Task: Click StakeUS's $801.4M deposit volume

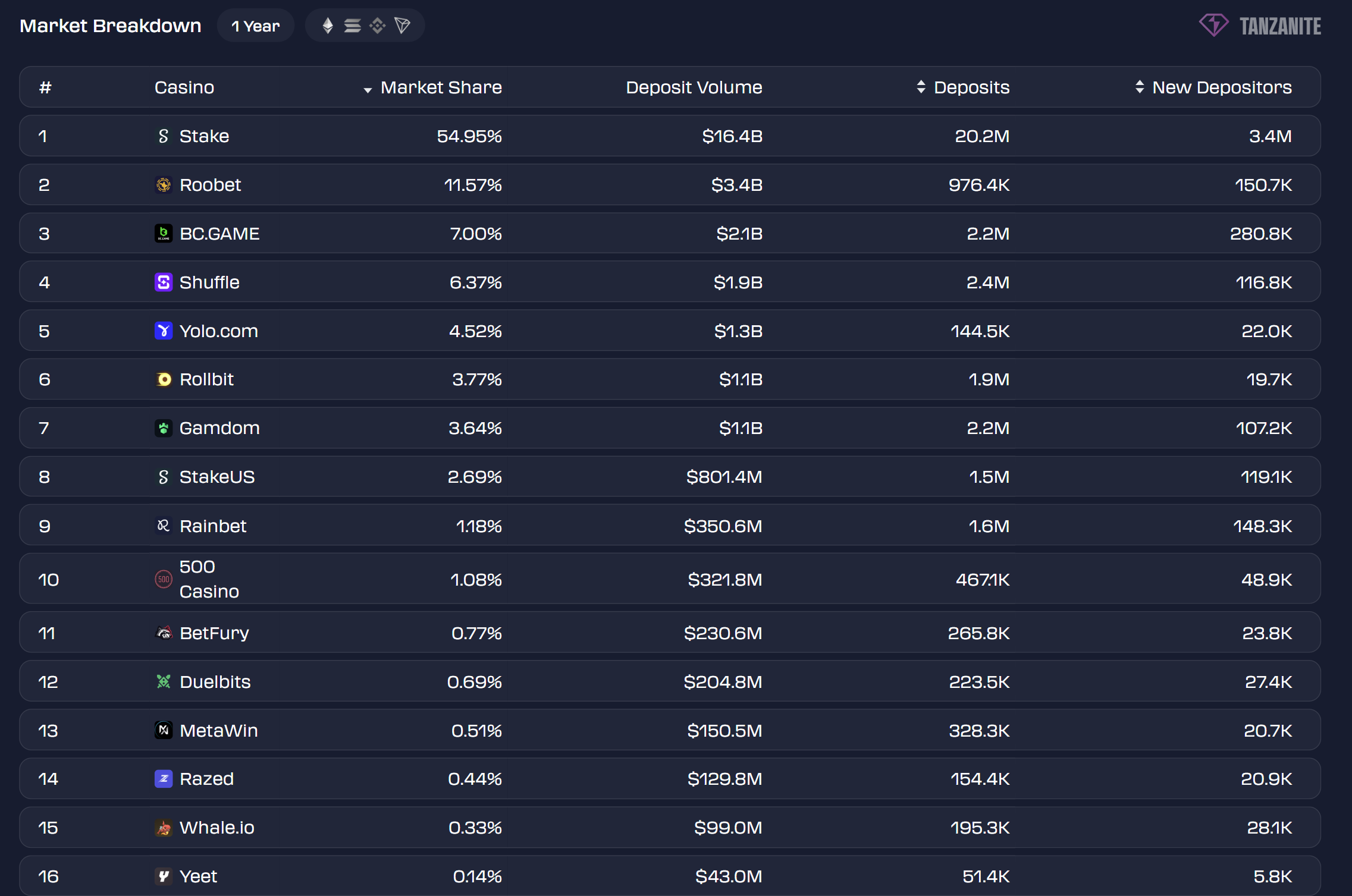Action: click(x=724, y=477)
